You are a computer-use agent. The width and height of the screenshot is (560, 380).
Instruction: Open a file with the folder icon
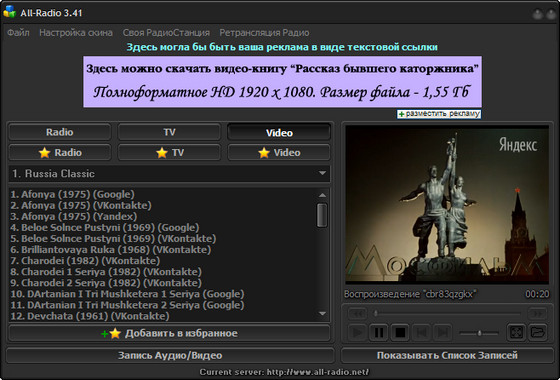tap(538, 332)
